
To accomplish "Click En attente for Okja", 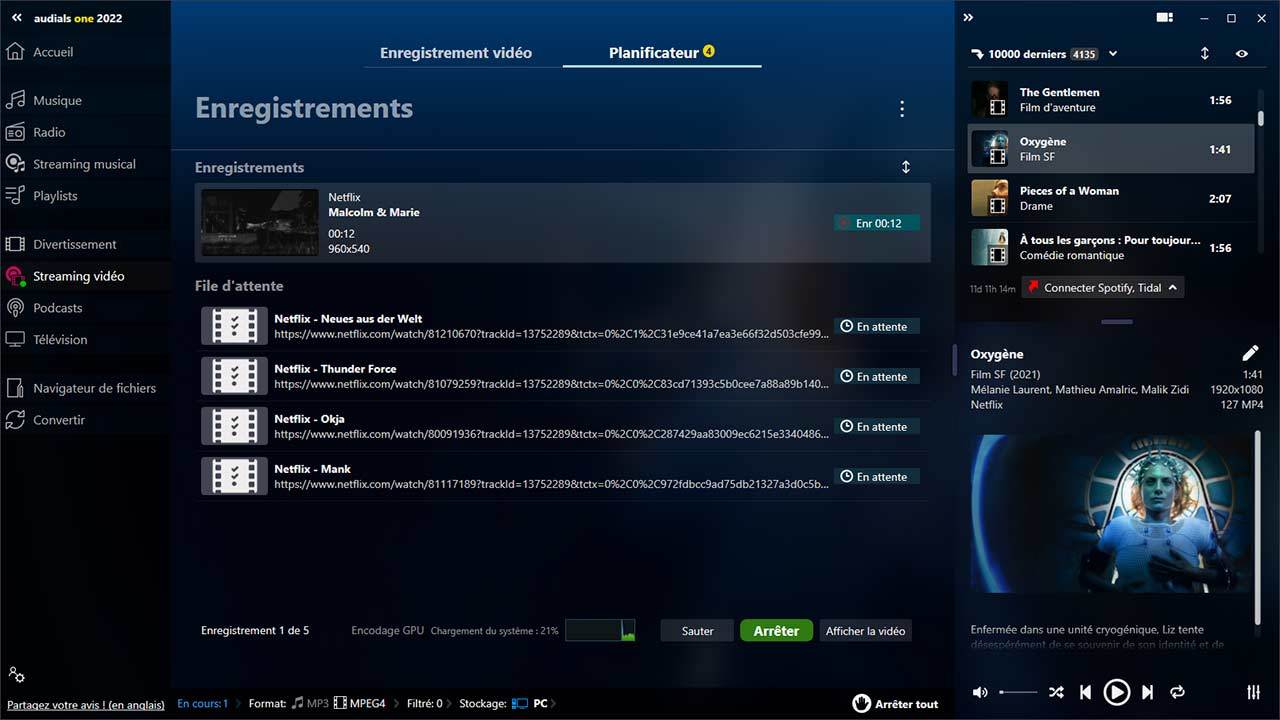I will [x=876, y=427].
